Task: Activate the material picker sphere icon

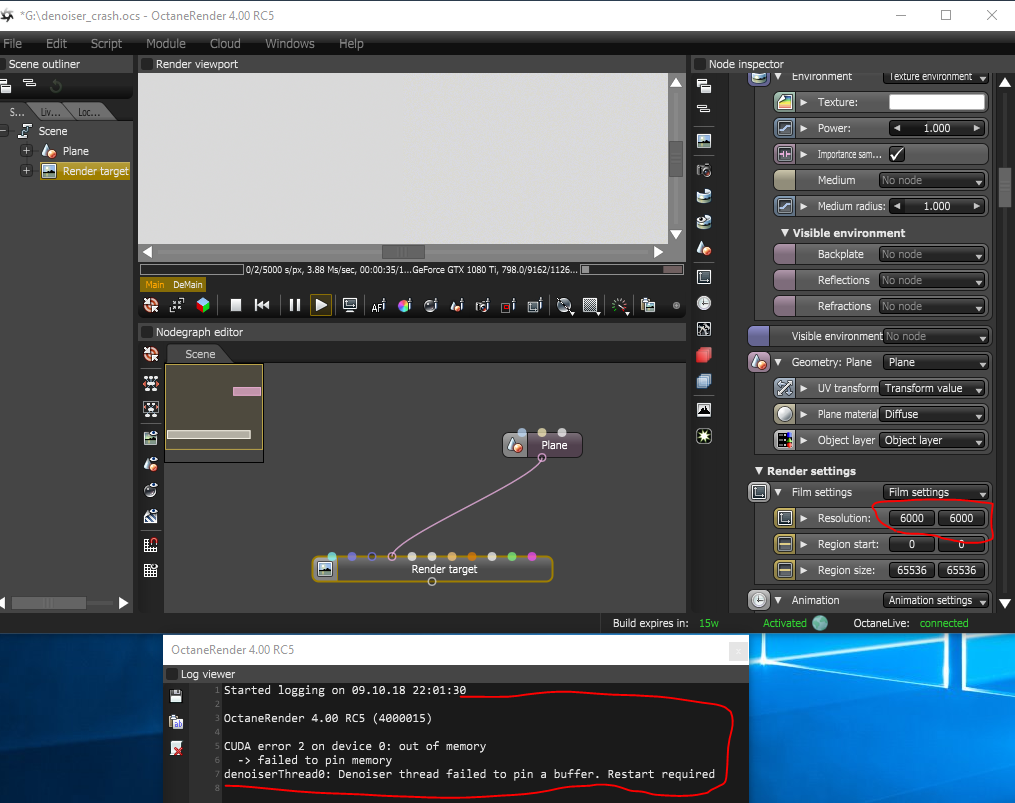Action: coord(430,305)
